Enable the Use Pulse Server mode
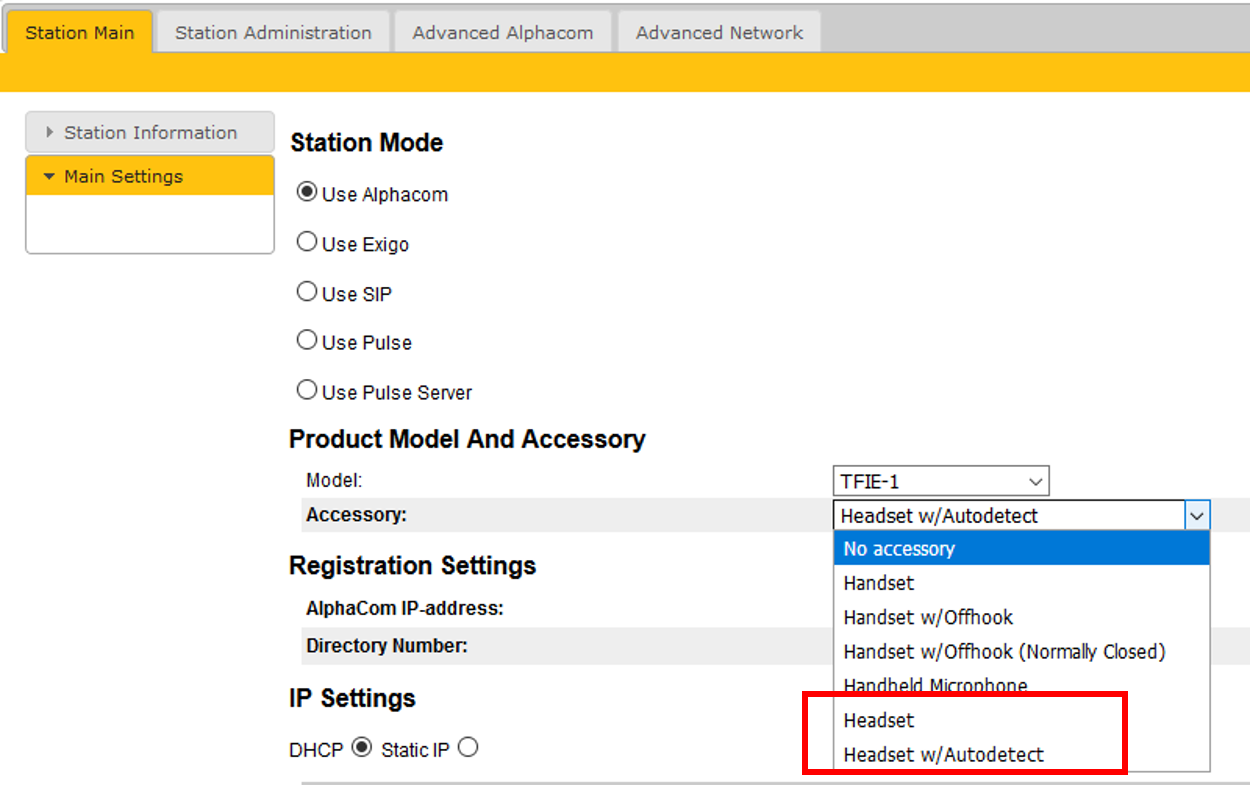The image size is (1250, 785). click(307, 391)
